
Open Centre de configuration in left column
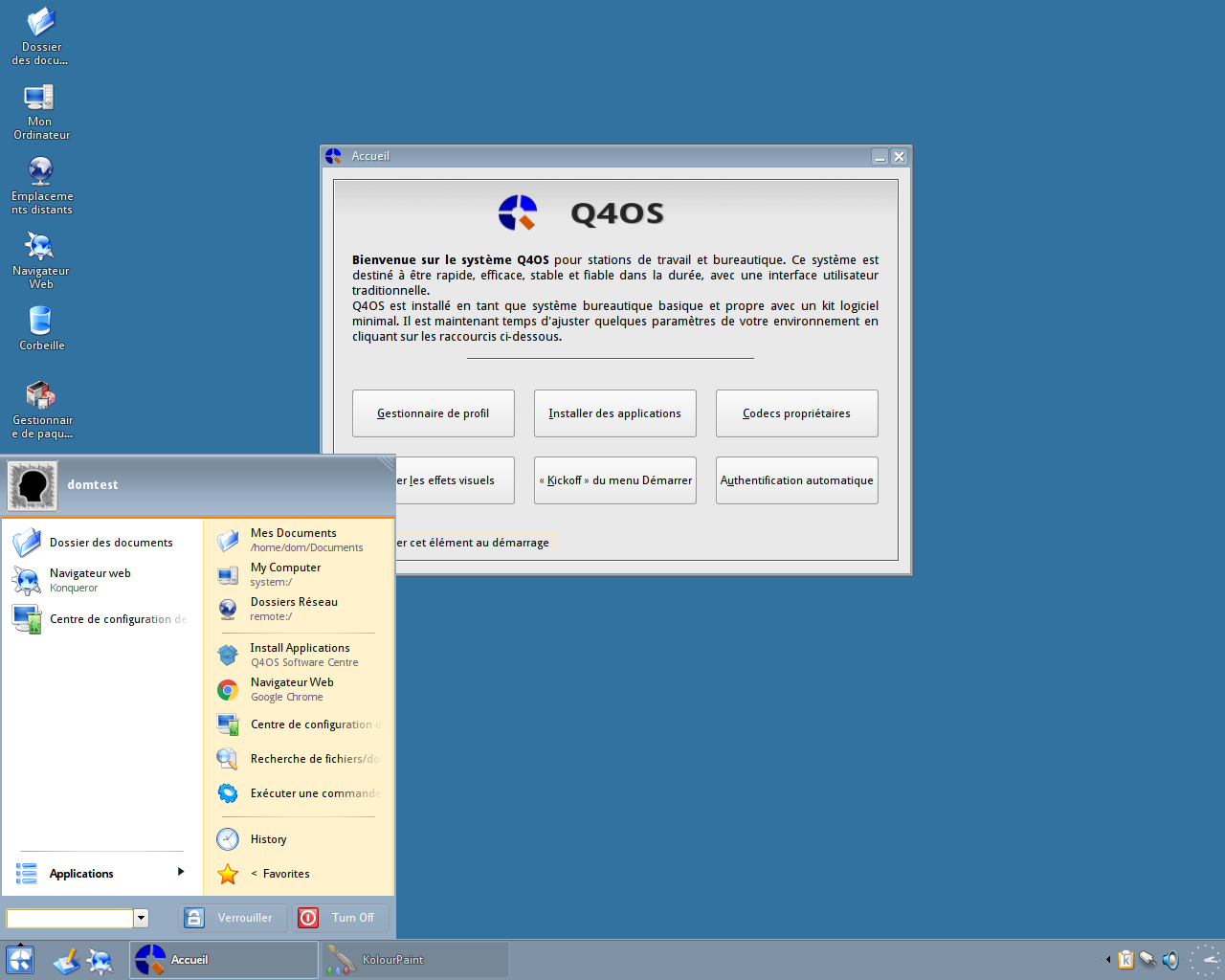pos(100,619)
